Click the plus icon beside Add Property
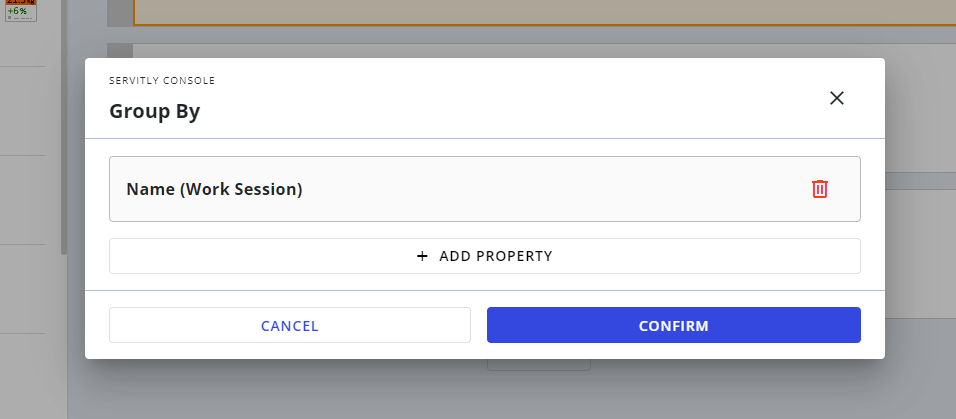 point(422,256)
